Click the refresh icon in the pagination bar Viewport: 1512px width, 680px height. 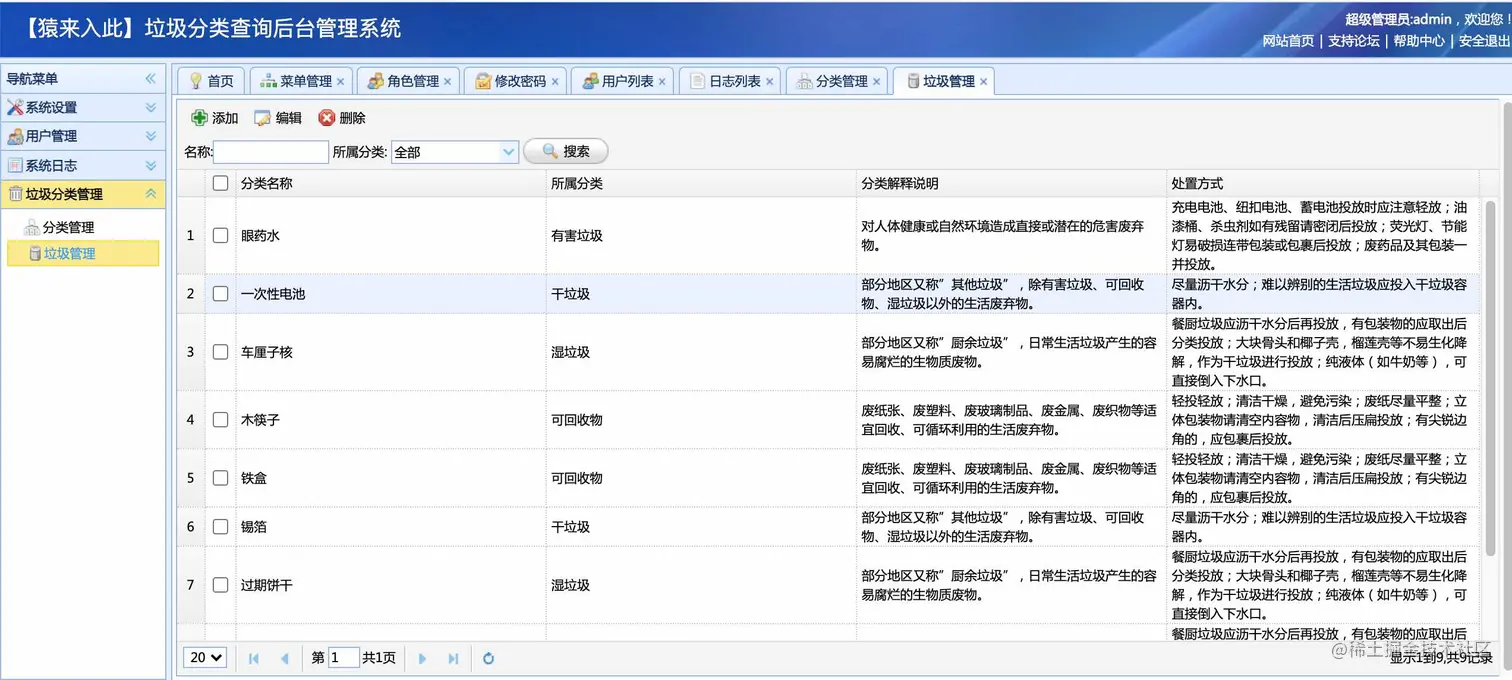click(x=488, y=658)
